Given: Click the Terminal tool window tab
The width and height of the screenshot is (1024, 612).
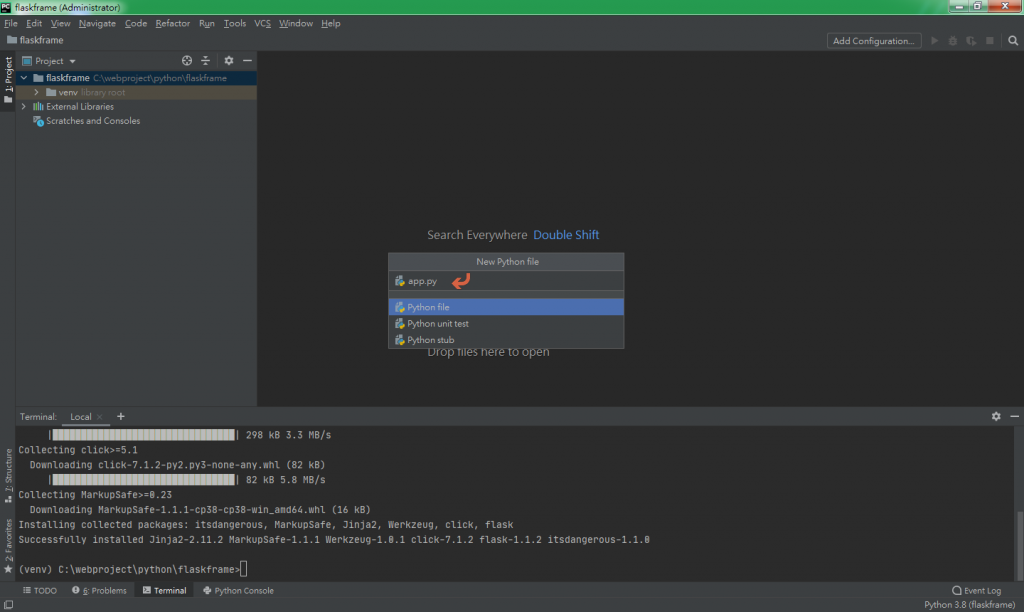Looking at the screenshot, I should click(x=165, y=590).
